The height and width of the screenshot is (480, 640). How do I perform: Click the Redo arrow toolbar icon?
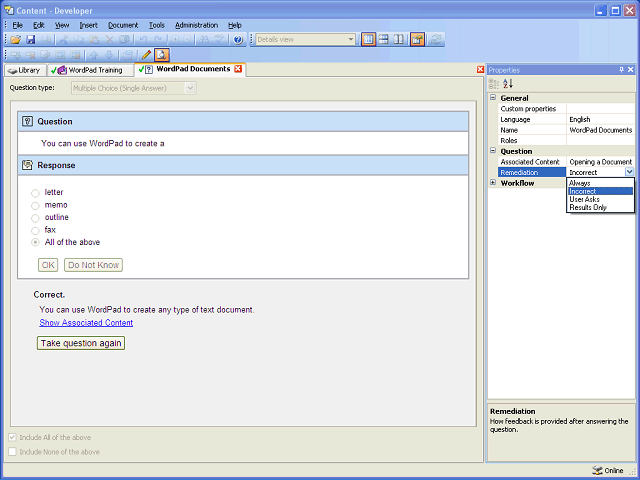tap(158, 40)
